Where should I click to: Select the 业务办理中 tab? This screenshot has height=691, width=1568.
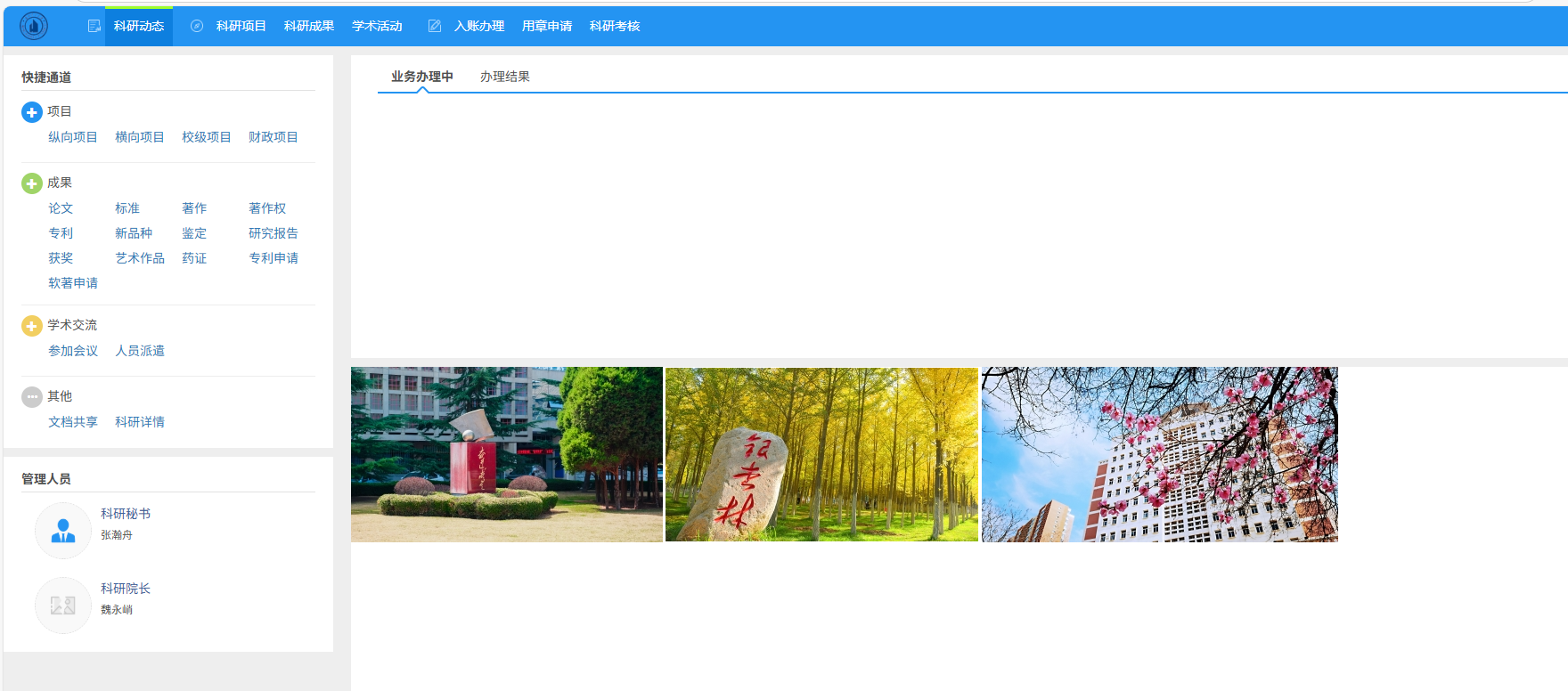pos(422,77)
